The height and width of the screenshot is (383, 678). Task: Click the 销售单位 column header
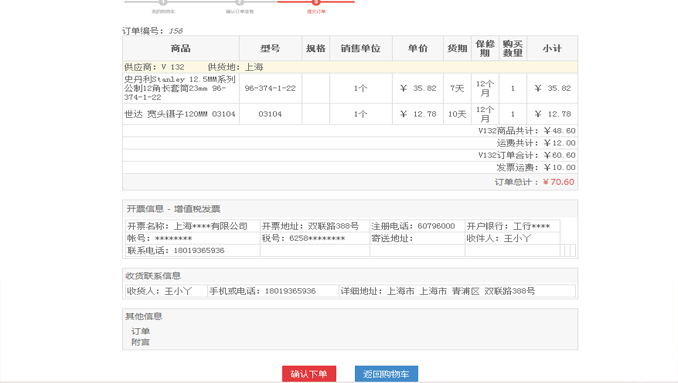point(361,48)
